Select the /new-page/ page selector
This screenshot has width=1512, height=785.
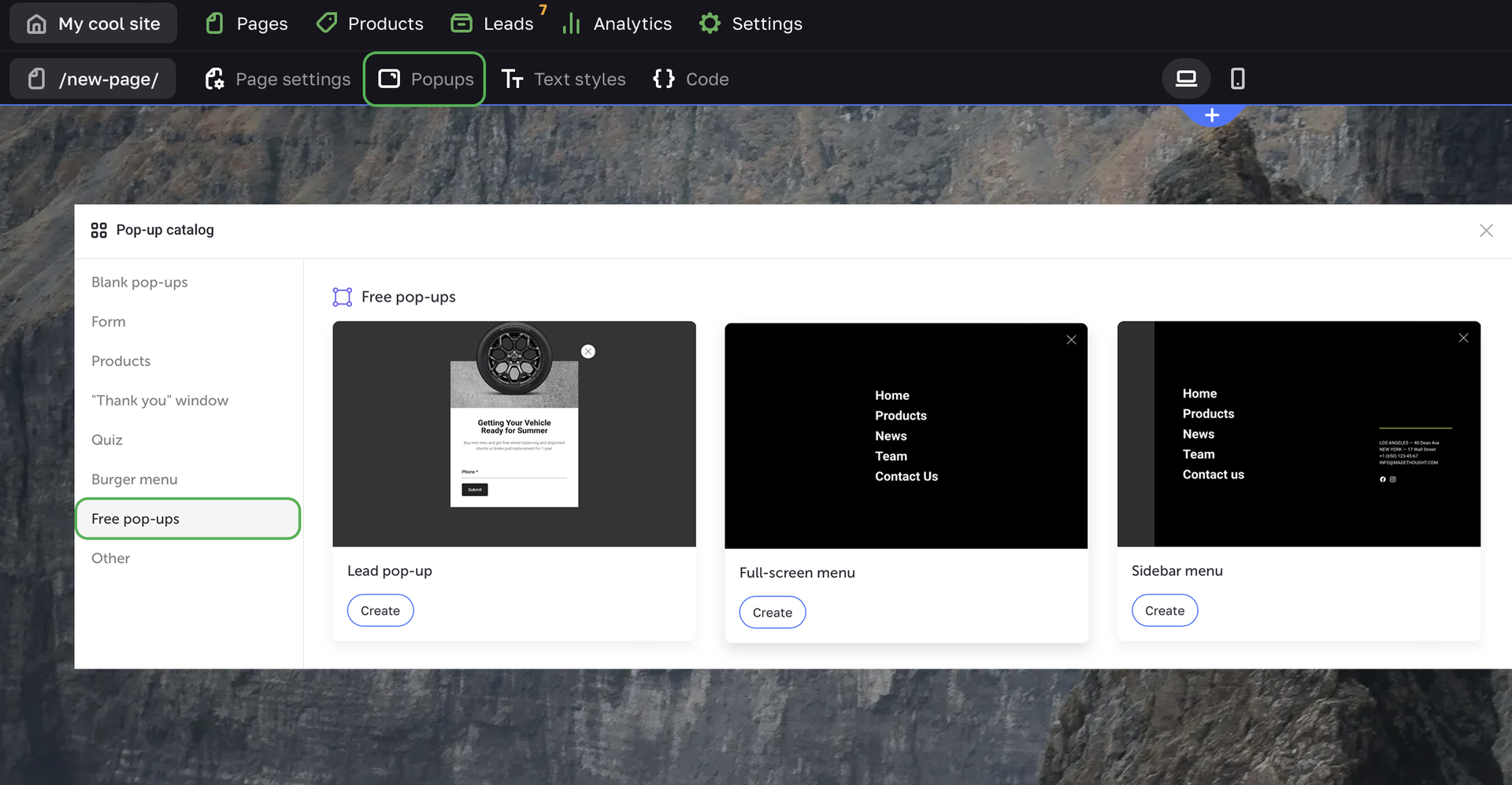pyautogui.click(x=93, y=79)
